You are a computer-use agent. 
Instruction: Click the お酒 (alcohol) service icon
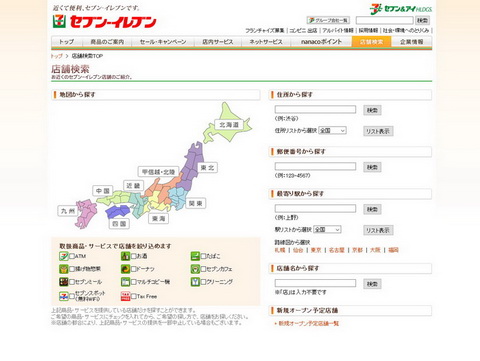point(125,256)
